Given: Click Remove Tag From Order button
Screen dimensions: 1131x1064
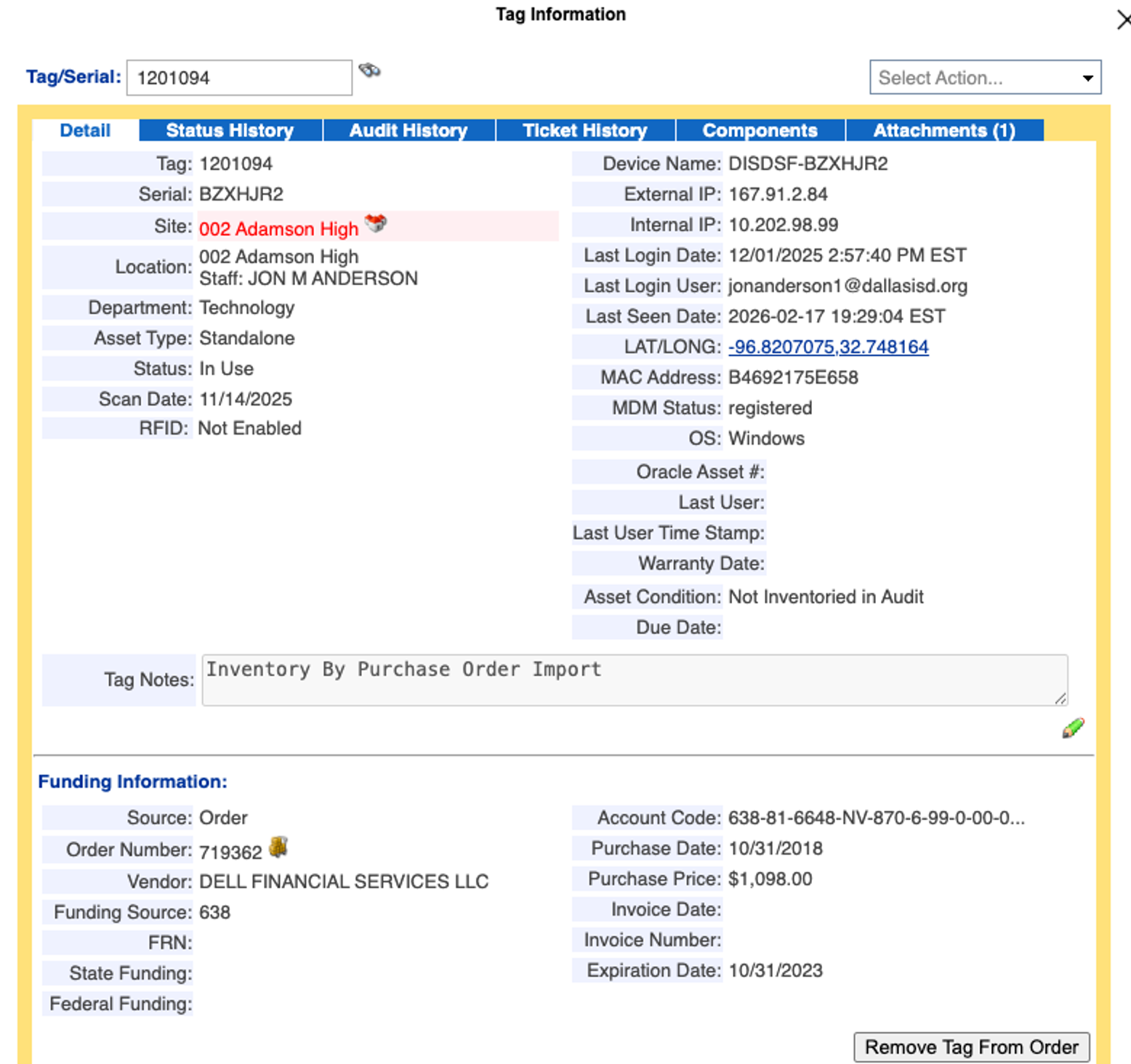Looking at the screenshot, I should (972, 1047).
